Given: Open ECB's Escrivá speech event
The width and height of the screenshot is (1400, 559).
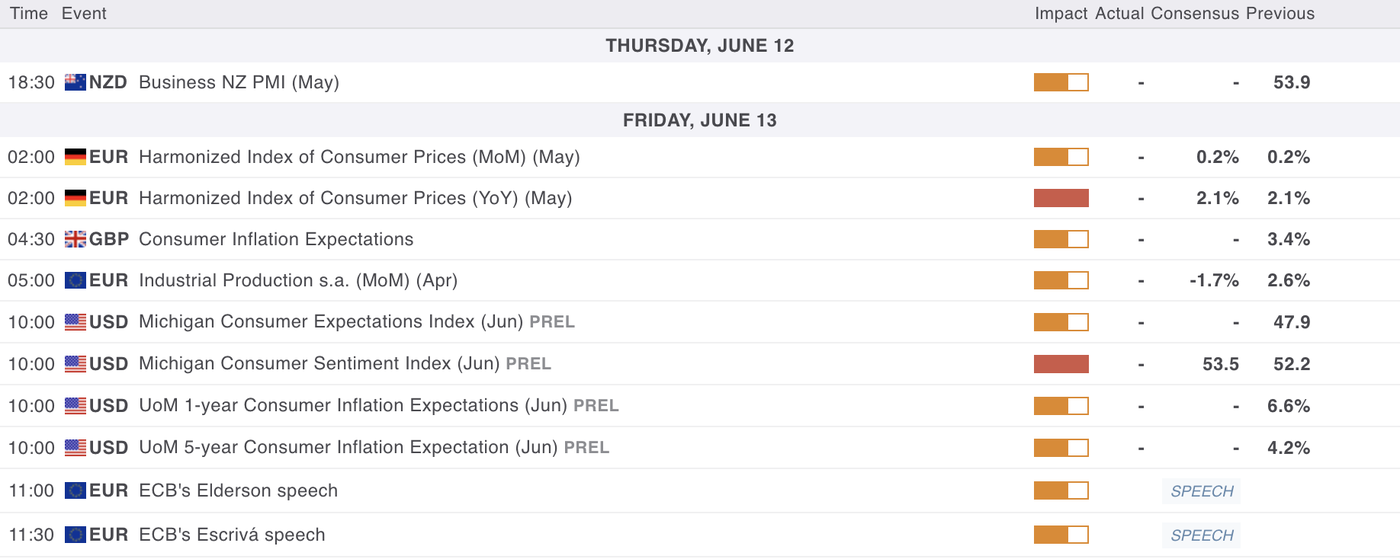Looking at the screenshot, I should tap(232, 534).
